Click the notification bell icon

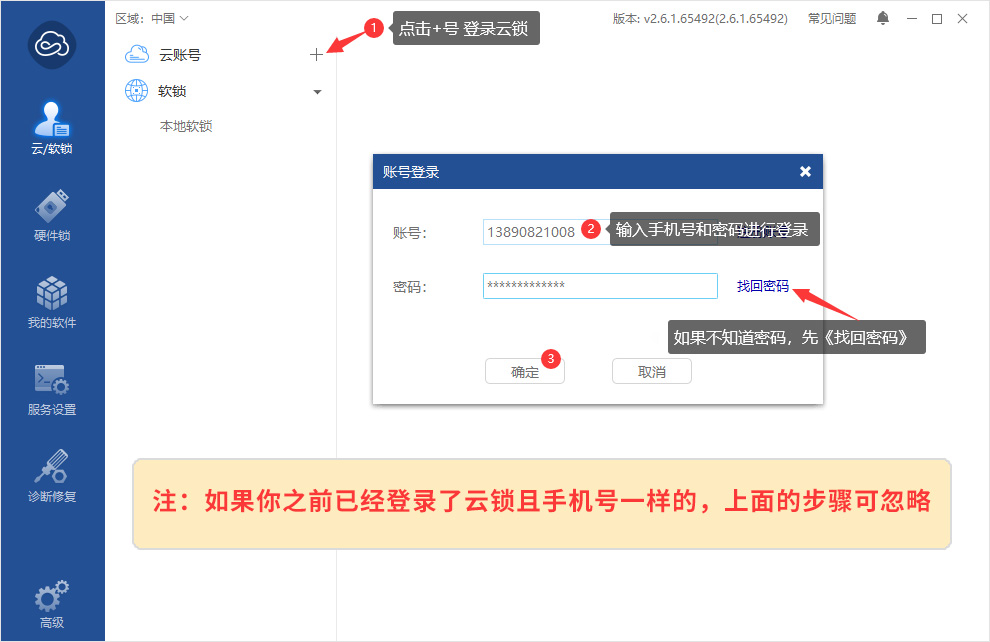[x=883, y=19]
